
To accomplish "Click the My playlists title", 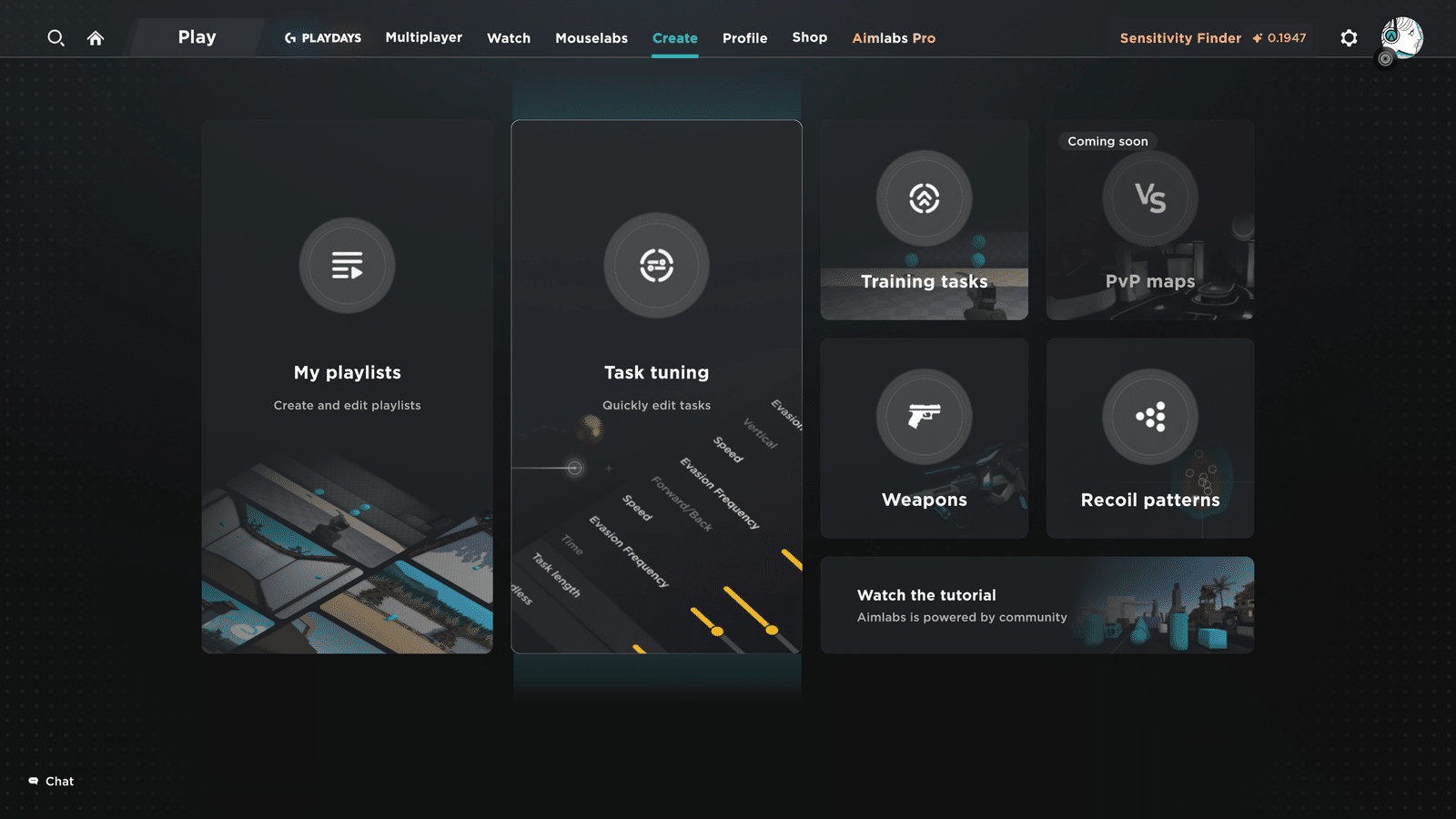I will (x=348, y=372).
